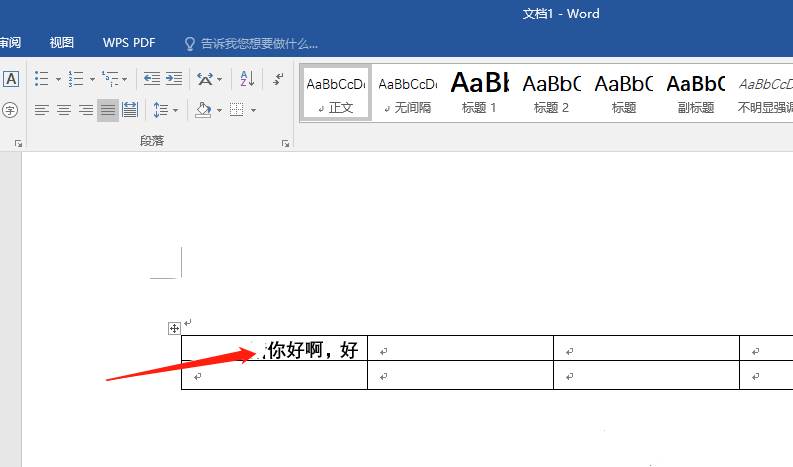Apply the 不明显强调 style
Image resolution: width=793 pixels, height=467 pixels.
[x=764, y=93]
